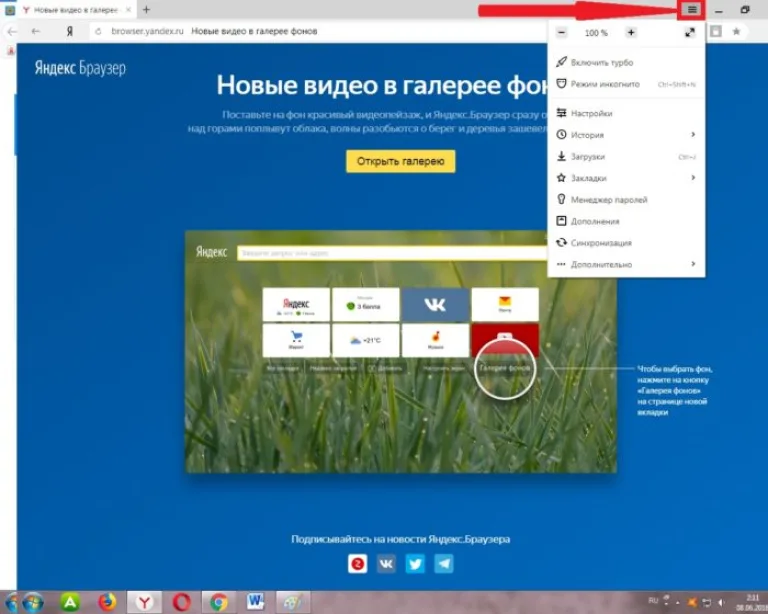Click the system tray clock
Screen dimensions: 768x614
(x=752, y=602)
